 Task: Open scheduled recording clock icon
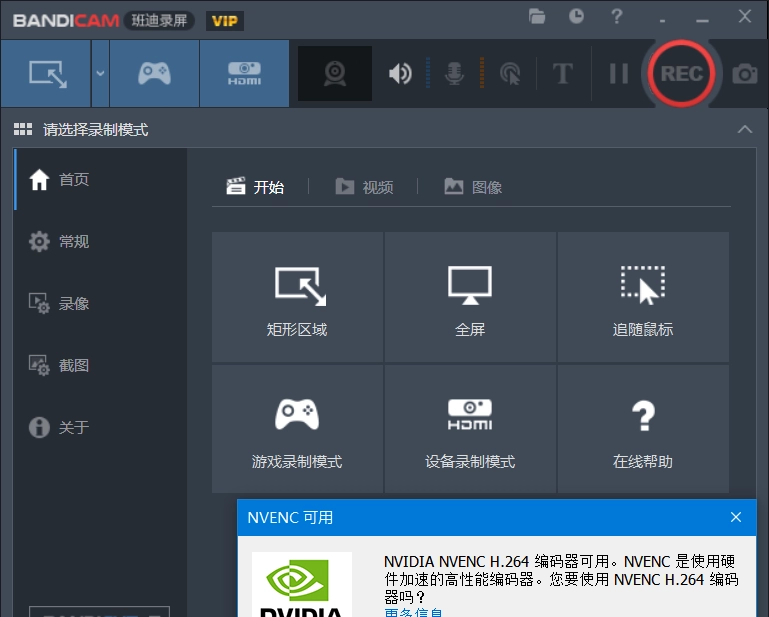pos(576,16)
